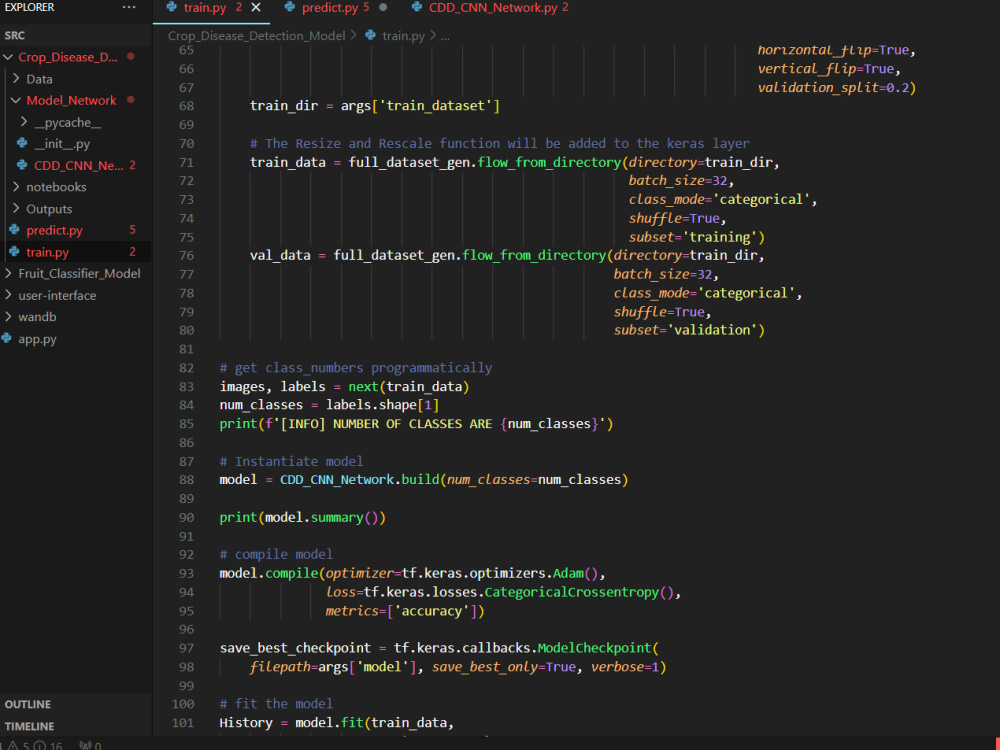Click validation_split=0.2 argument
This screenshot has height=750, width=1000.
point(834,87)
